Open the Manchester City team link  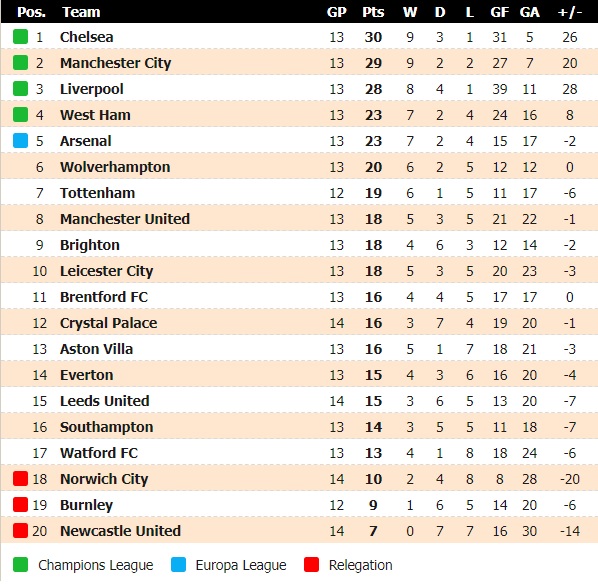(116, 63)
